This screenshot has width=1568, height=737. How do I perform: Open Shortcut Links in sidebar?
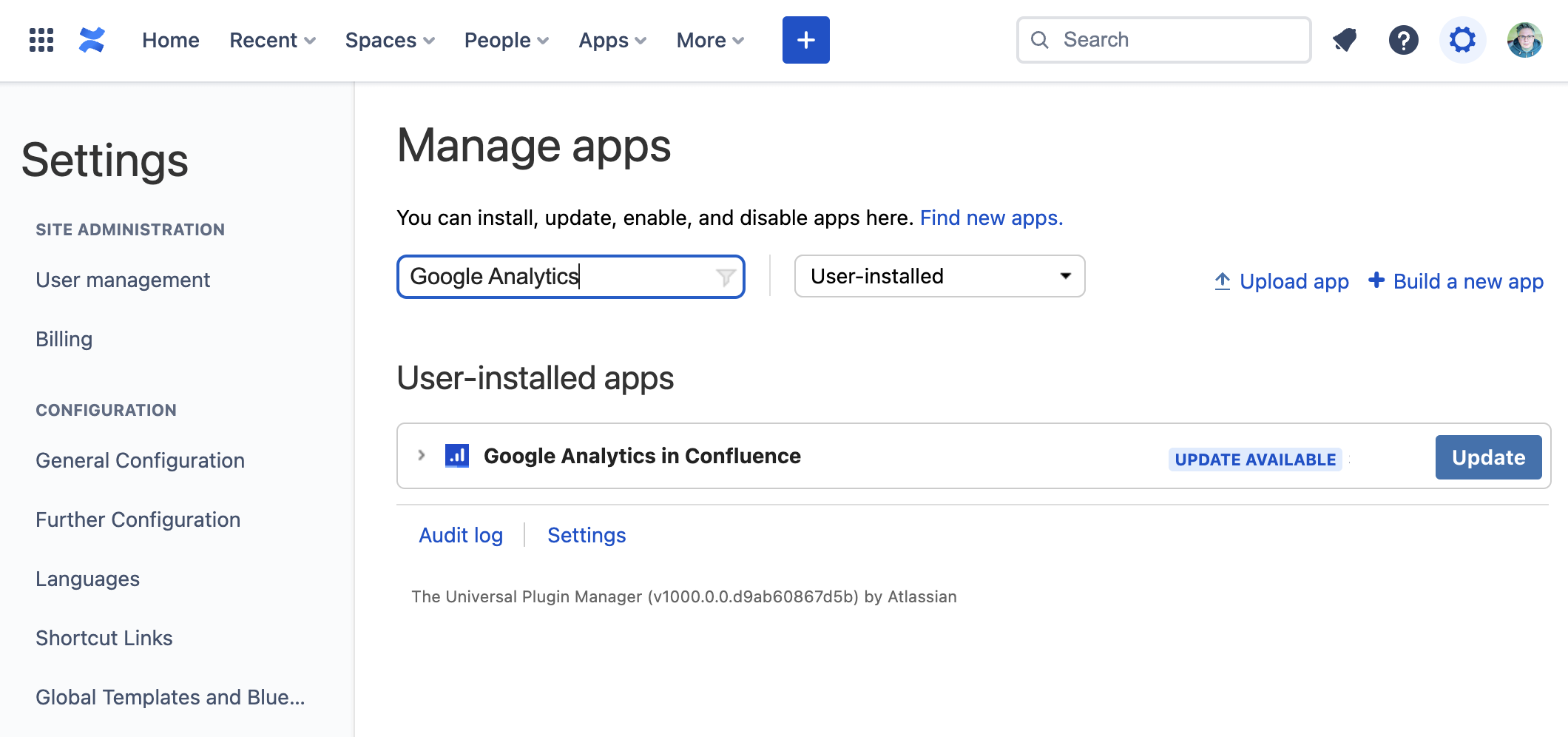tap(104, 638)
